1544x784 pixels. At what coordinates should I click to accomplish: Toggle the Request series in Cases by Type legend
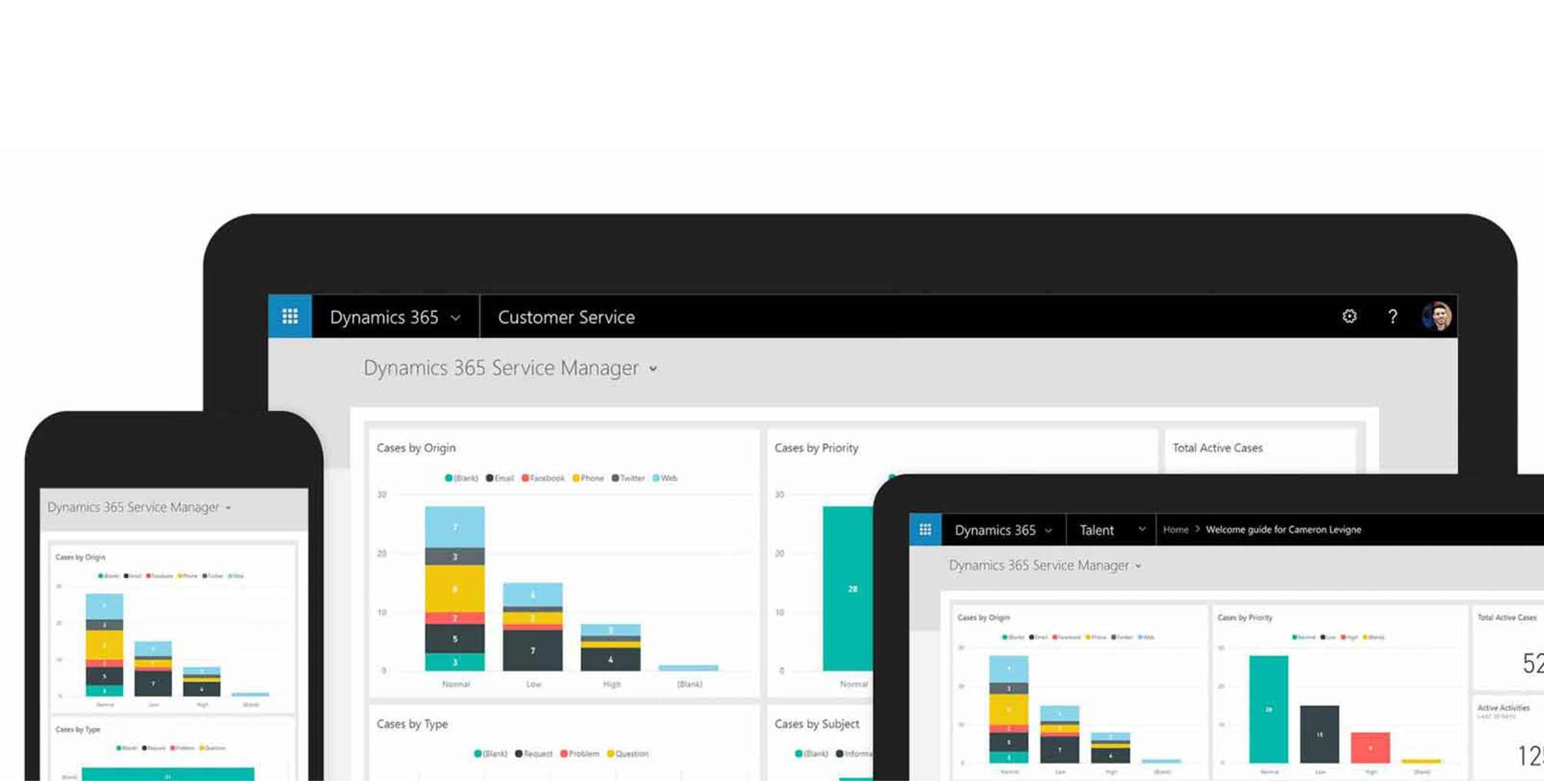536,753
